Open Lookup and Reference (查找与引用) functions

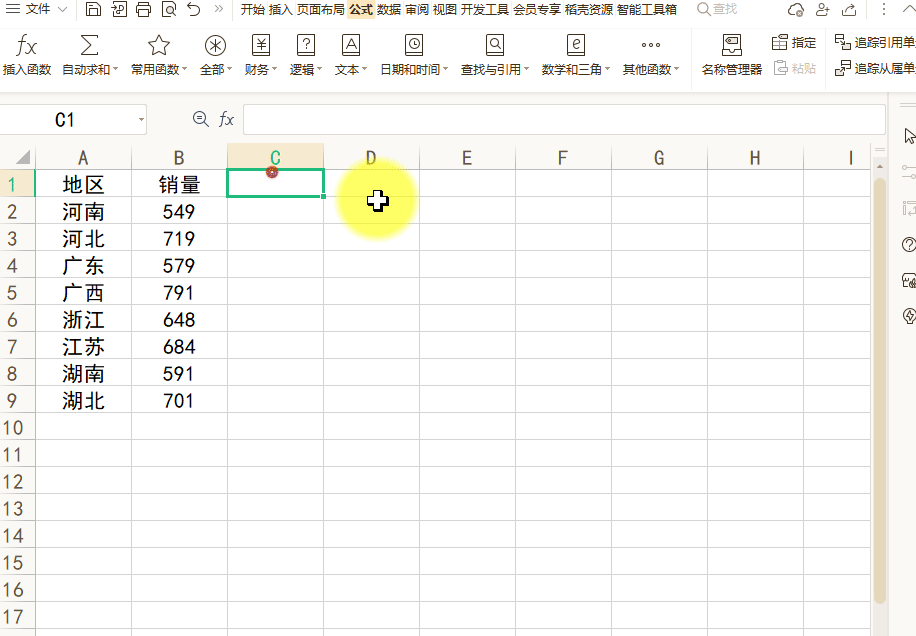coord(495,46)
